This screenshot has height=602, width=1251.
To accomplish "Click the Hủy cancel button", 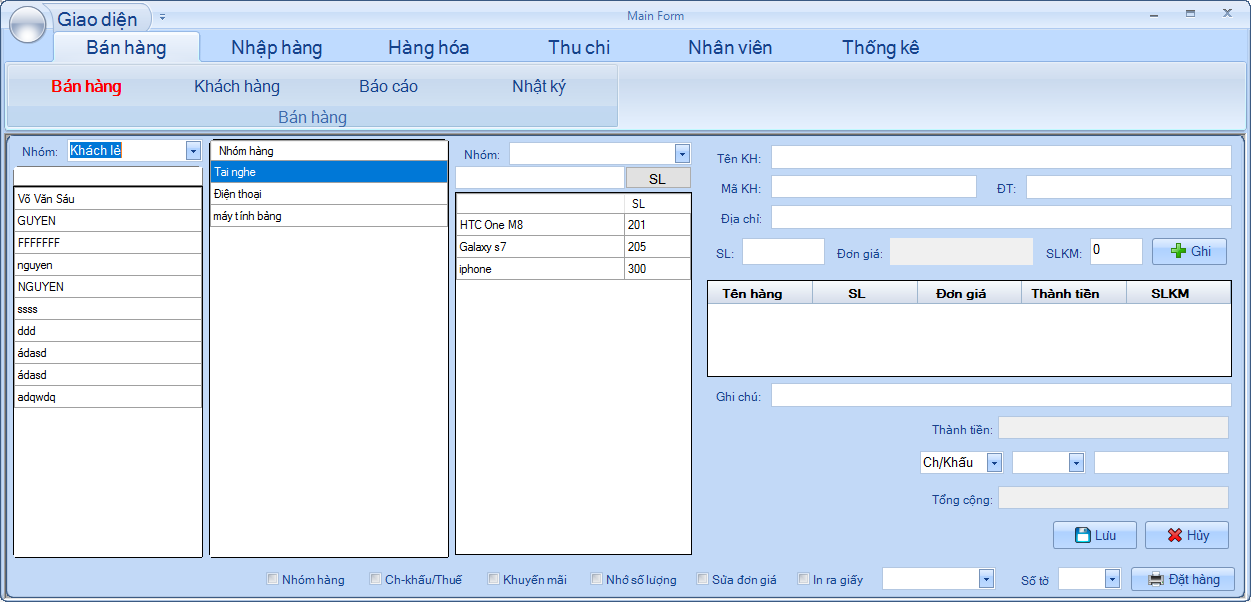I will tap(1186, 535).
